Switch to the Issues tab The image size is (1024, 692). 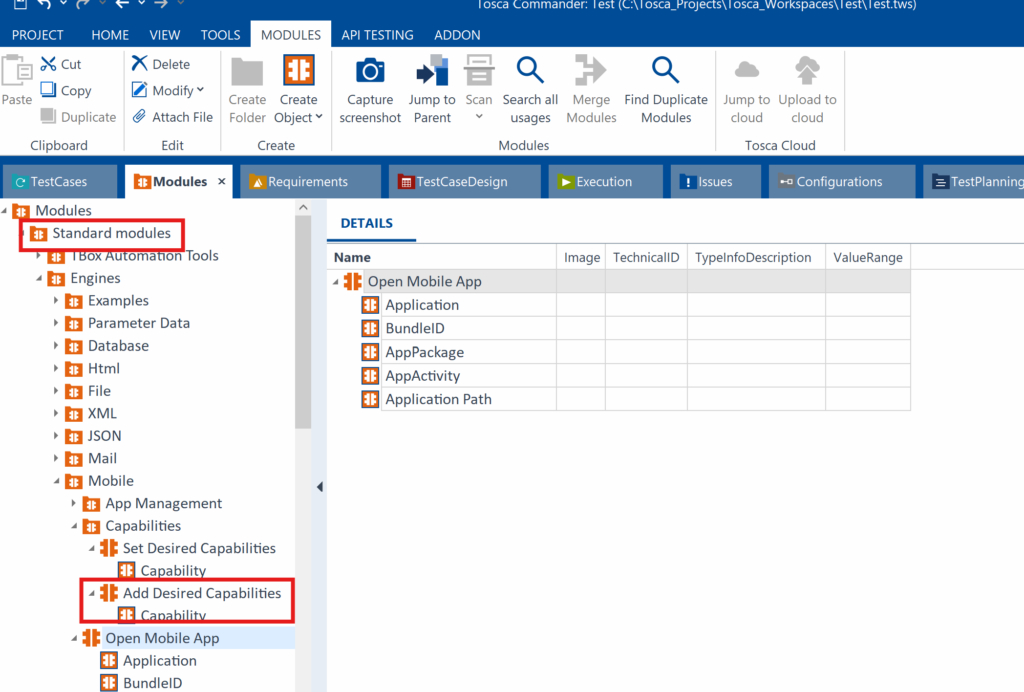tap(716, 181)
